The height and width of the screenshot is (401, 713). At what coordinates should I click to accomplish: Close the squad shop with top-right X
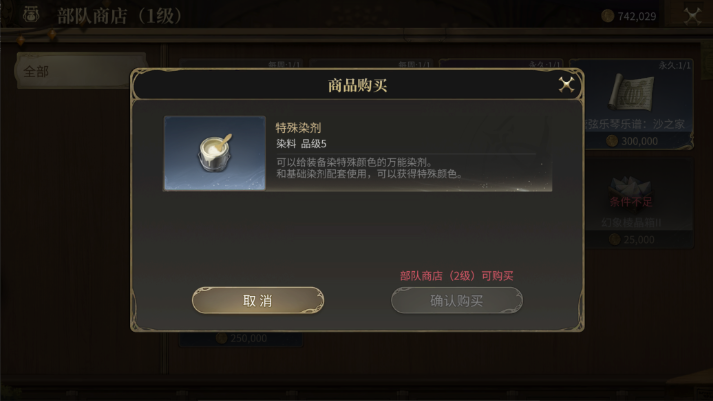point(693,16)
